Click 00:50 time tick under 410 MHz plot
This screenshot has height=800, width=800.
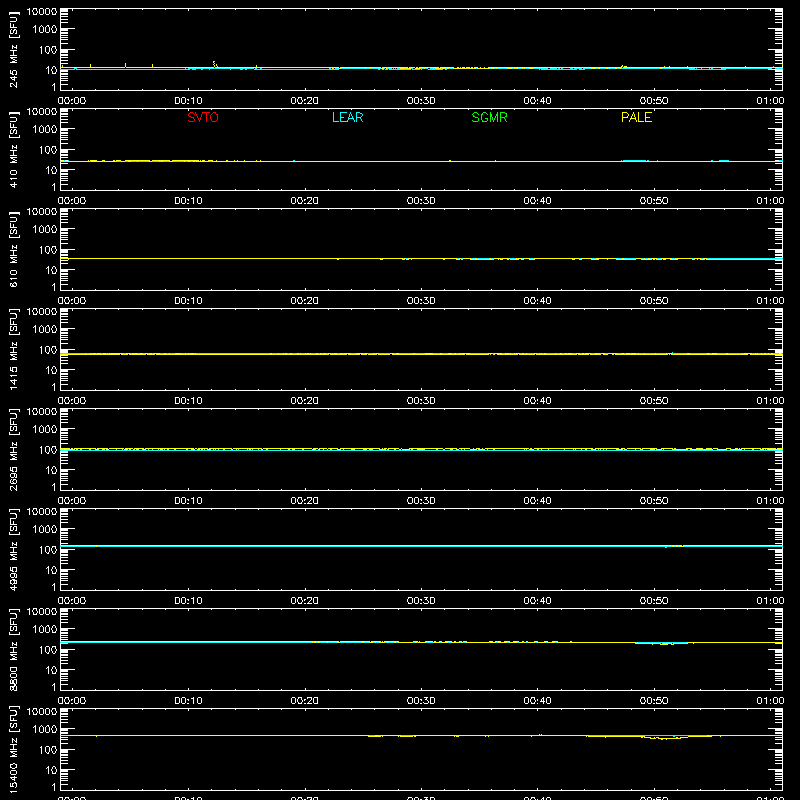tap(654, 201)
